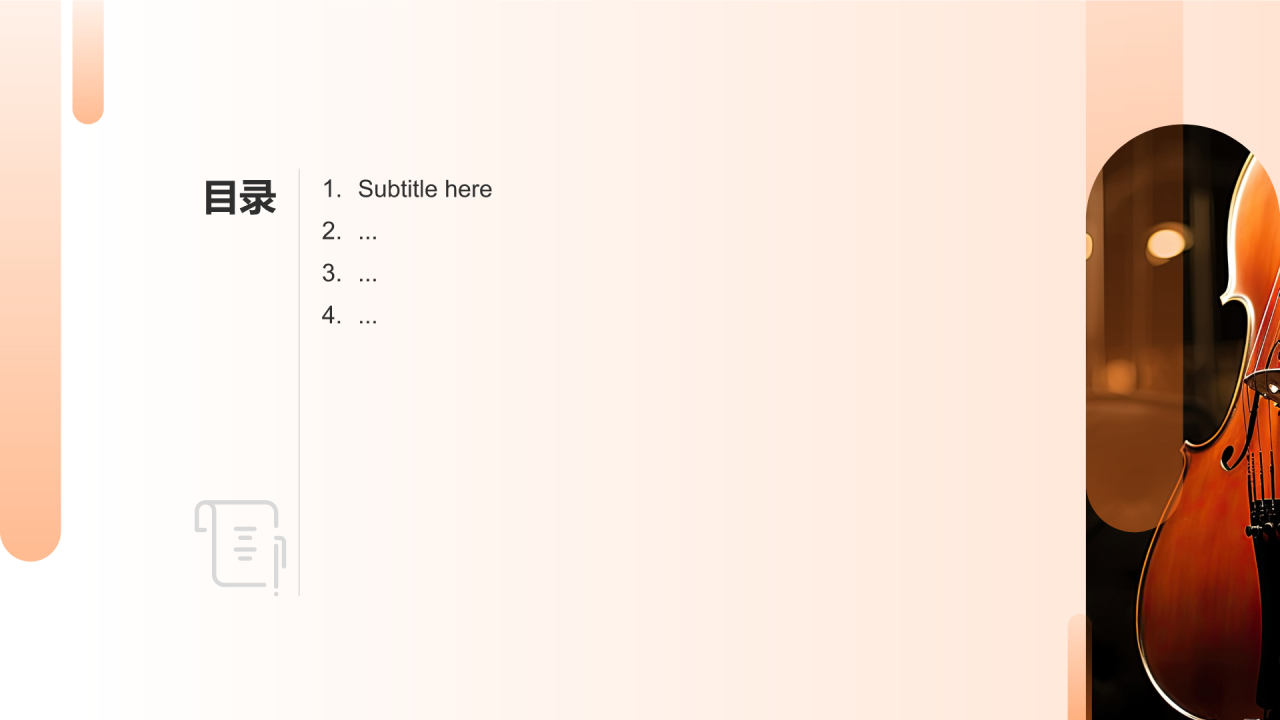Click the list number "3."

pyautogui.click(x=332, y=273)
